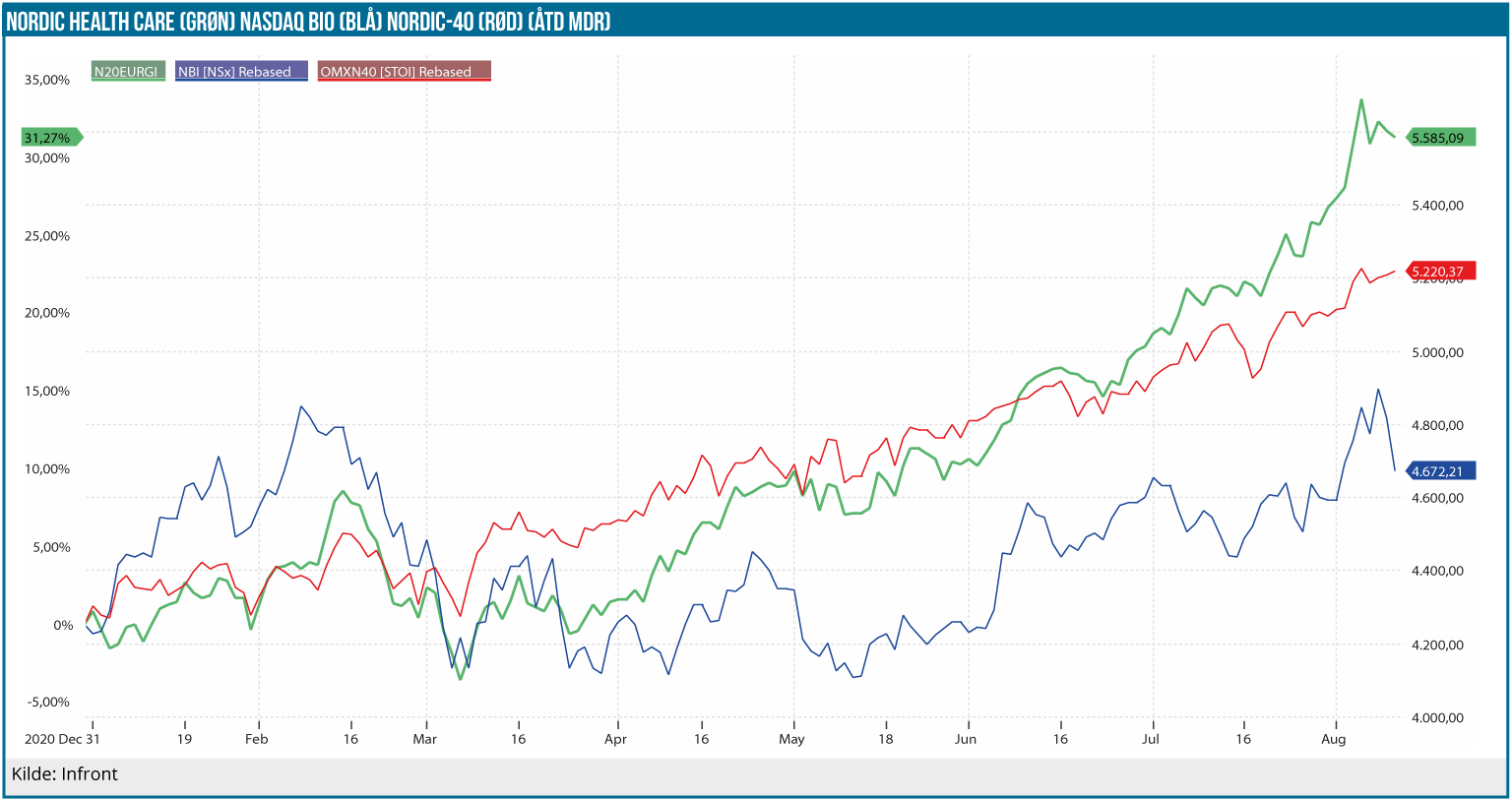Click the -5,00% label on left axis
Viewport: 1512px width, 800px height.
point(47,703)
